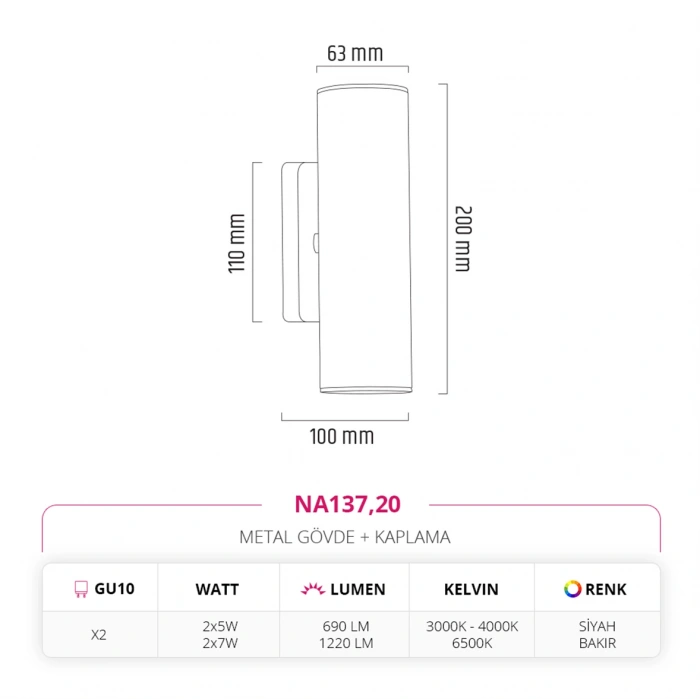Click the 690 LM lumen value
Viewport: 700px width, 700px height.
pos(345,626)
